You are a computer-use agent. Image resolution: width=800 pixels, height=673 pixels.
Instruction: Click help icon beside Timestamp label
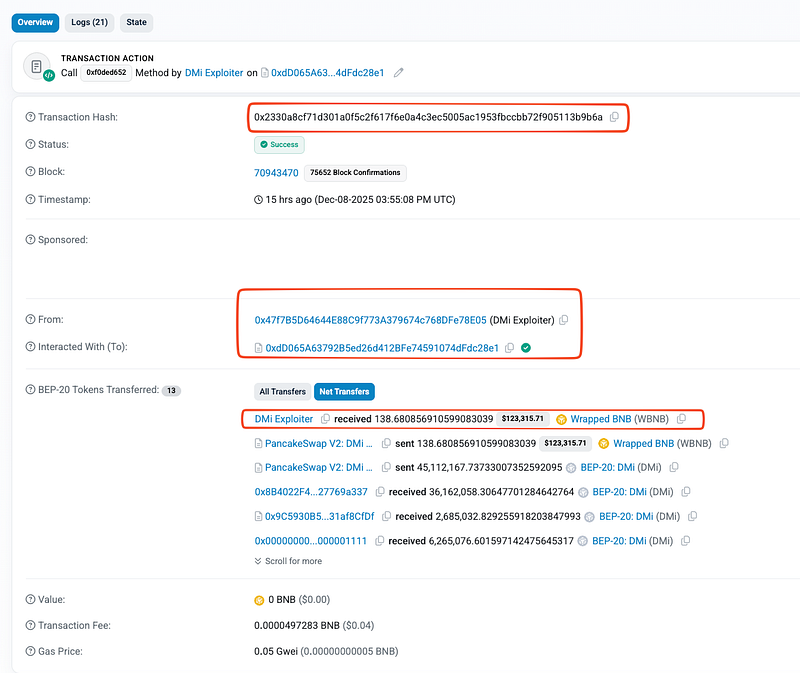tap(30, 200)
